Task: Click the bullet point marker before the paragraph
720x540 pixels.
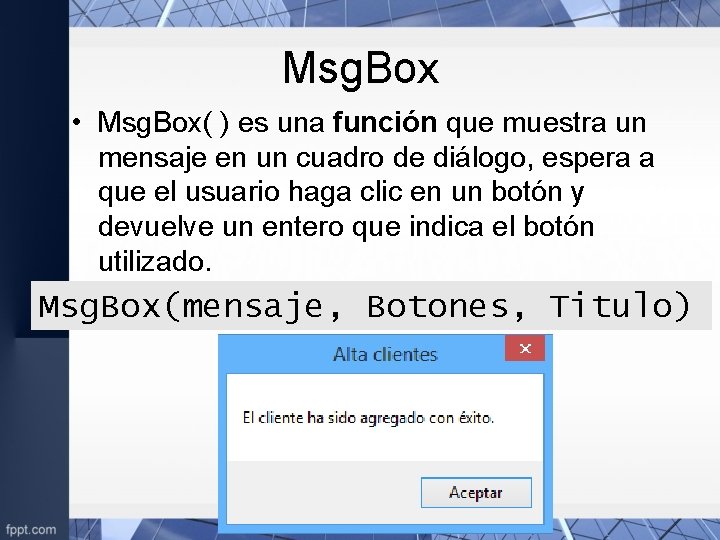Action: point(76,123)
